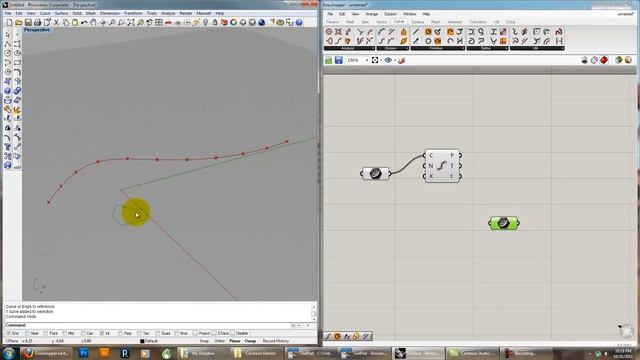Click the blue Save icon in Grasshopper canvas toolbar
This screenshot has height=360, width=640.
(338, 60)
